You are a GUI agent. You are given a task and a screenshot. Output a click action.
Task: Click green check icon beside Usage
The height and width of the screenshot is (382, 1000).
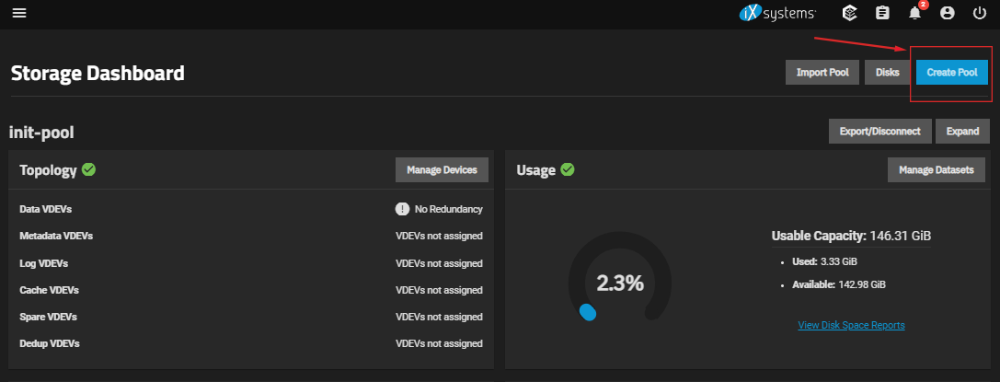pos(567,170)
